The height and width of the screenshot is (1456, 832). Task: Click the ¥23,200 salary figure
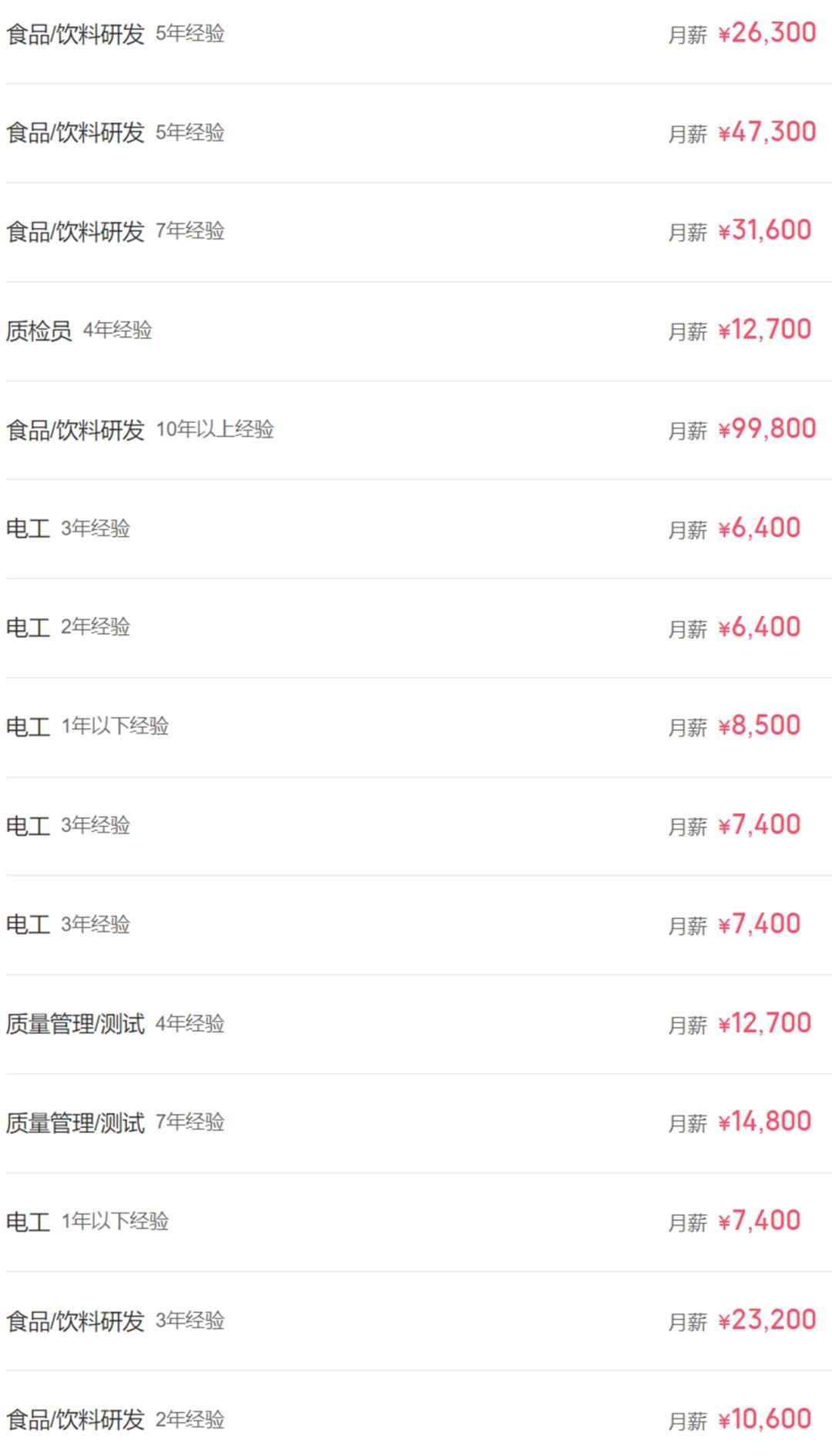[x=767, y=1320]
